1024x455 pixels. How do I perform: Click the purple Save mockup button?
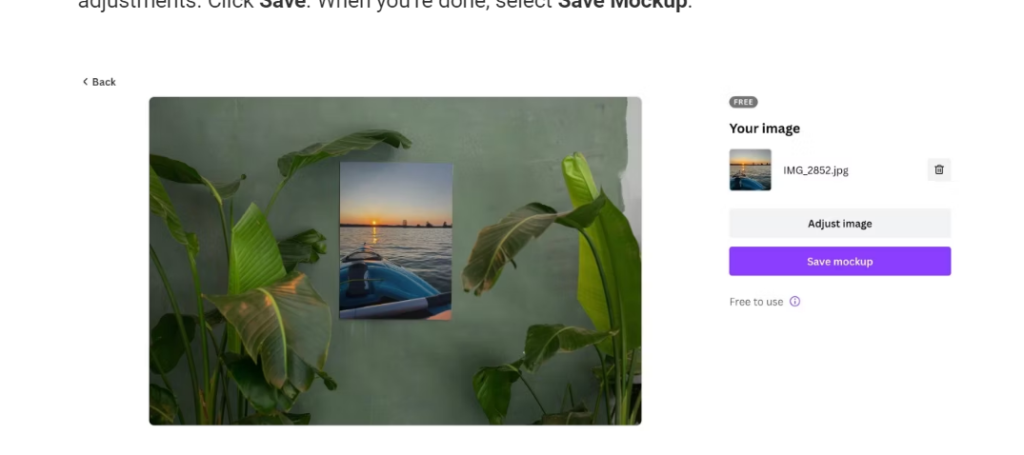[x=840, y=261]
